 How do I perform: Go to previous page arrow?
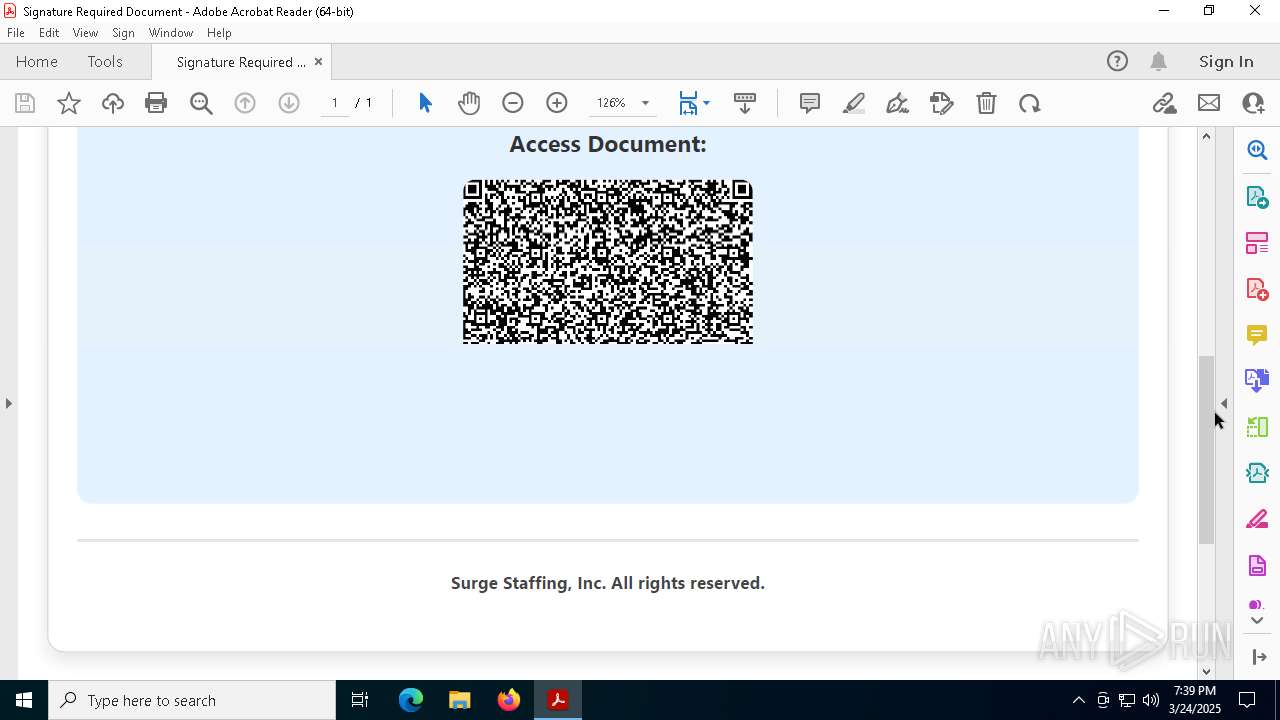(x=245, y=103)
